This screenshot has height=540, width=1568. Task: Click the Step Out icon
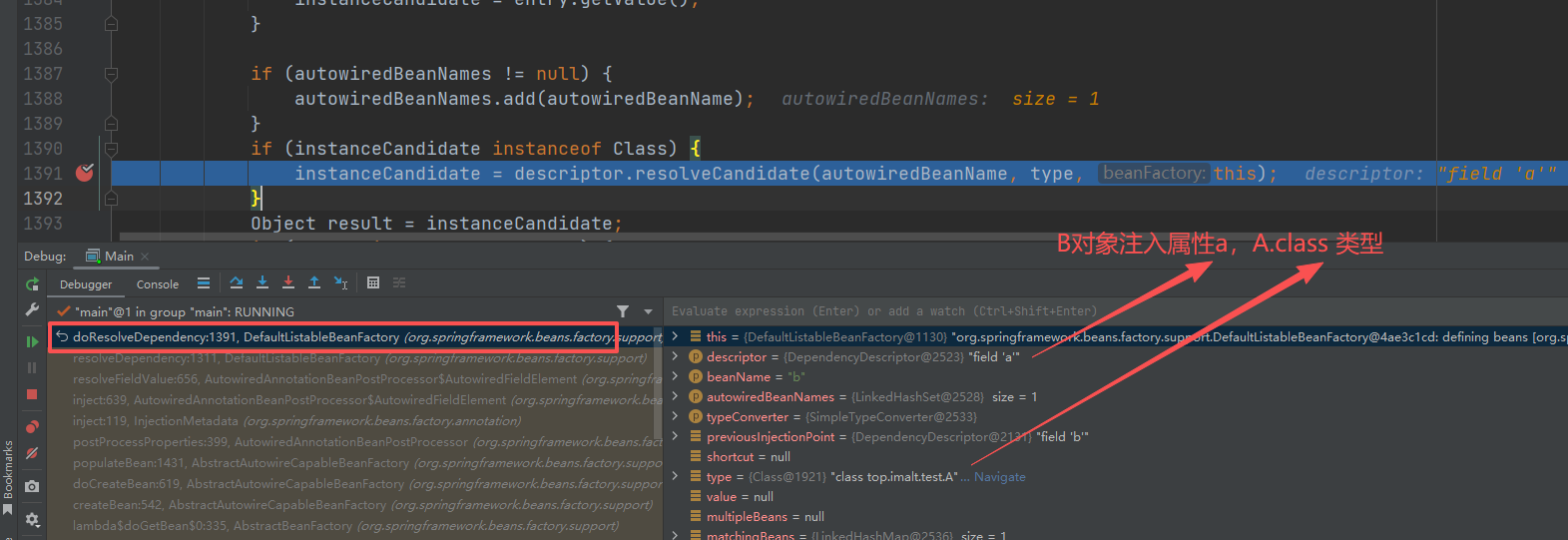pos(314,283)
